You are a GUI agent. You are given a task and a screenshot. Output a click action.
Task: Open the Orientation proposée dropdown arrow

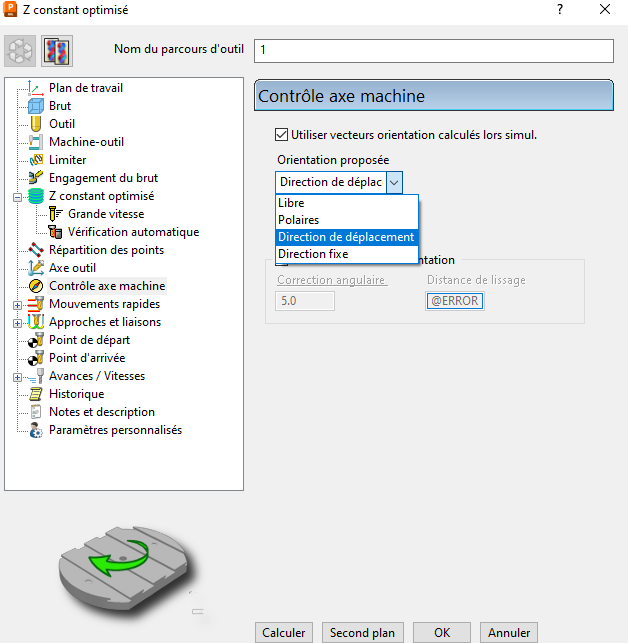(394, 182)
